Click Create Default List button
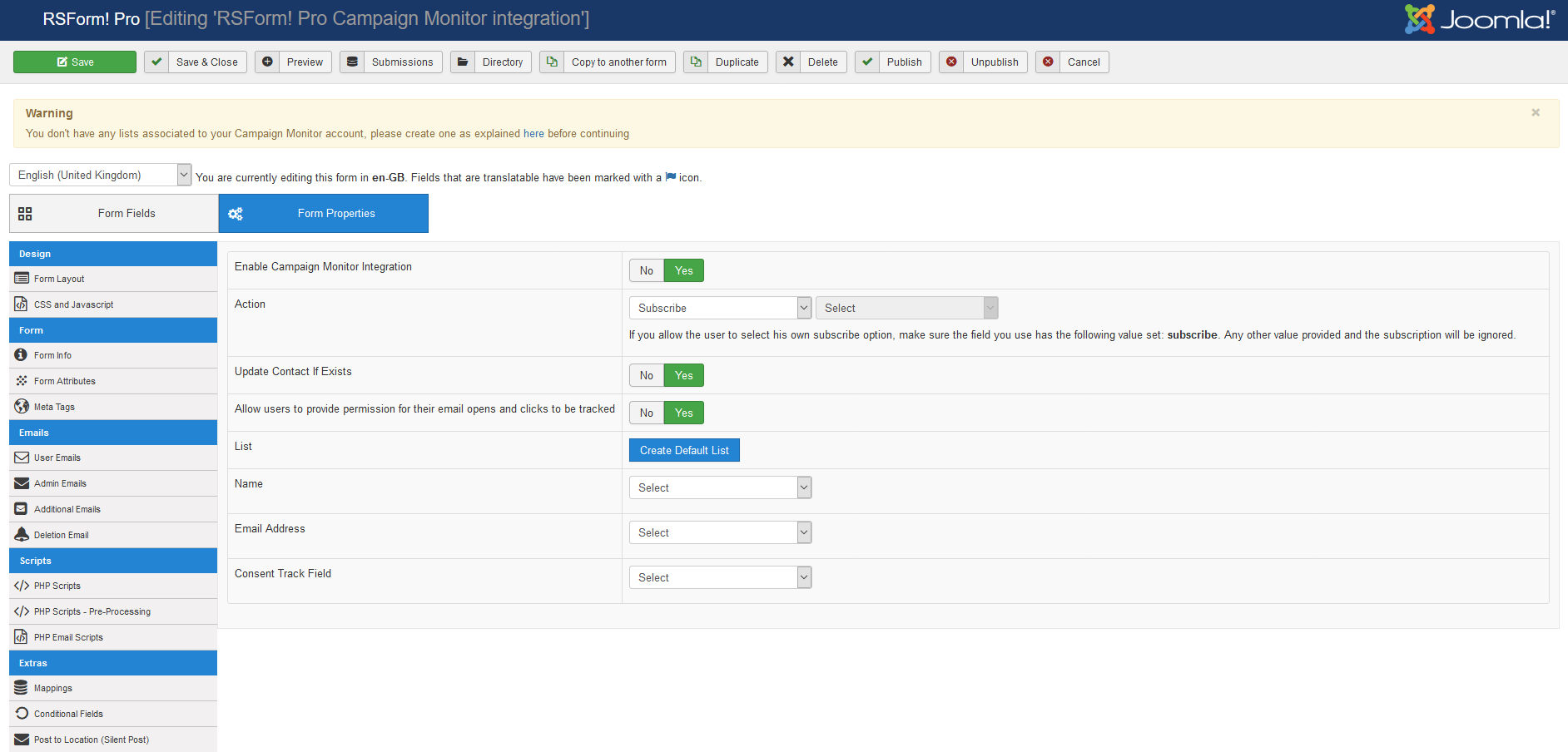Screen dimensions: 1568x752 coord(684,450)
